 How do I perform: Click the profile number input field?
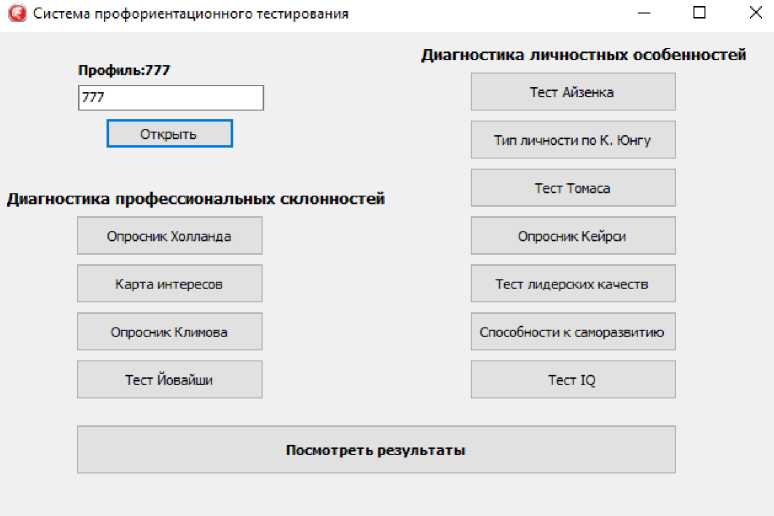[x=171, y=98]
